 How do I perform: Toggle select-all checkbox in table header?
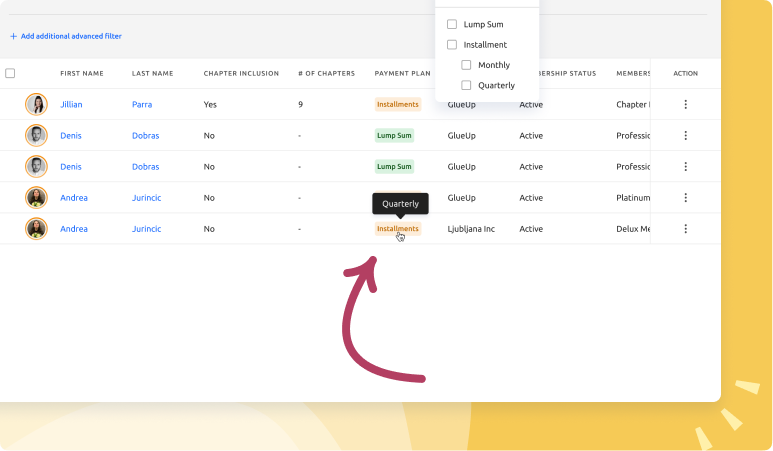pos(10,73)
